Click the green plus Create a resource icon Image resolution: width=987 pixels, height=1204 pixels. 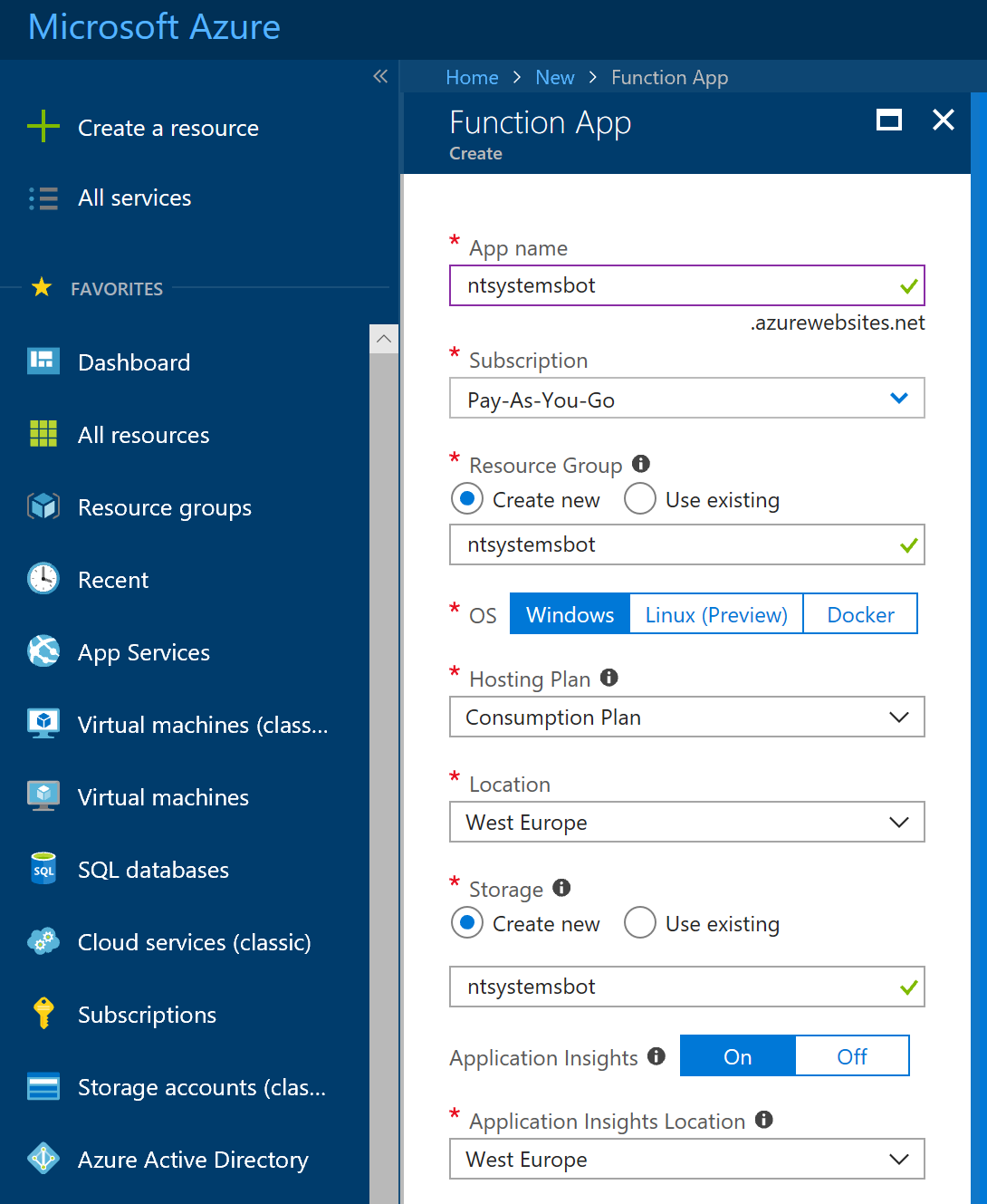43,127
